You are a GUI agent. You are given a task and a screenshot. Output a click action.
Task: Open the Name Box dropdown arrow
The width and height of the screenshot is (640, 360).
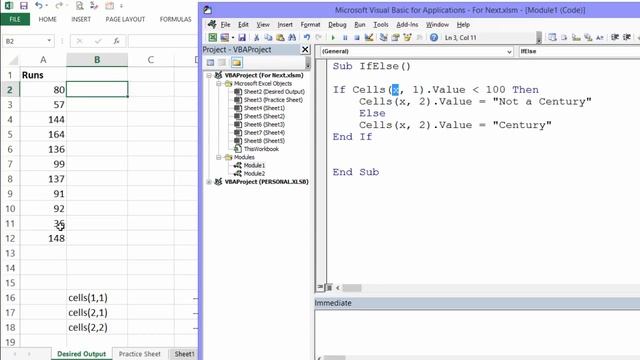tap(49, 41)
